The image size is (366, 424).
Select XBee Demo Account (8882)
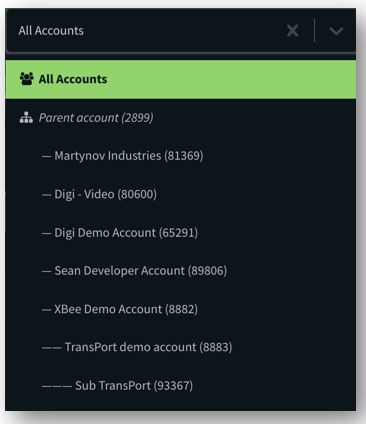(x=181, y=309)
